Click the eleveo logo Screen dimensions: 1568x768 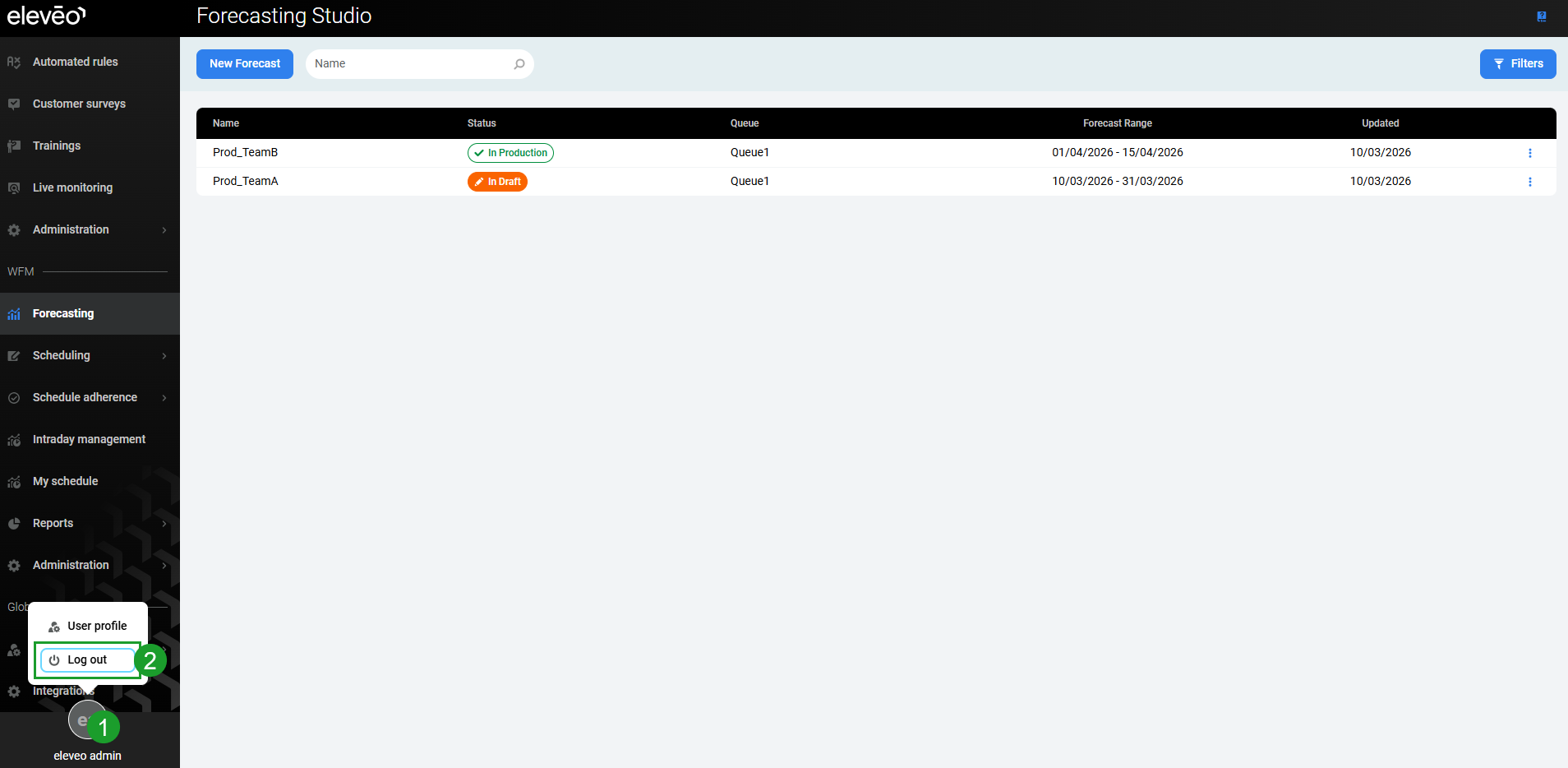46,16
